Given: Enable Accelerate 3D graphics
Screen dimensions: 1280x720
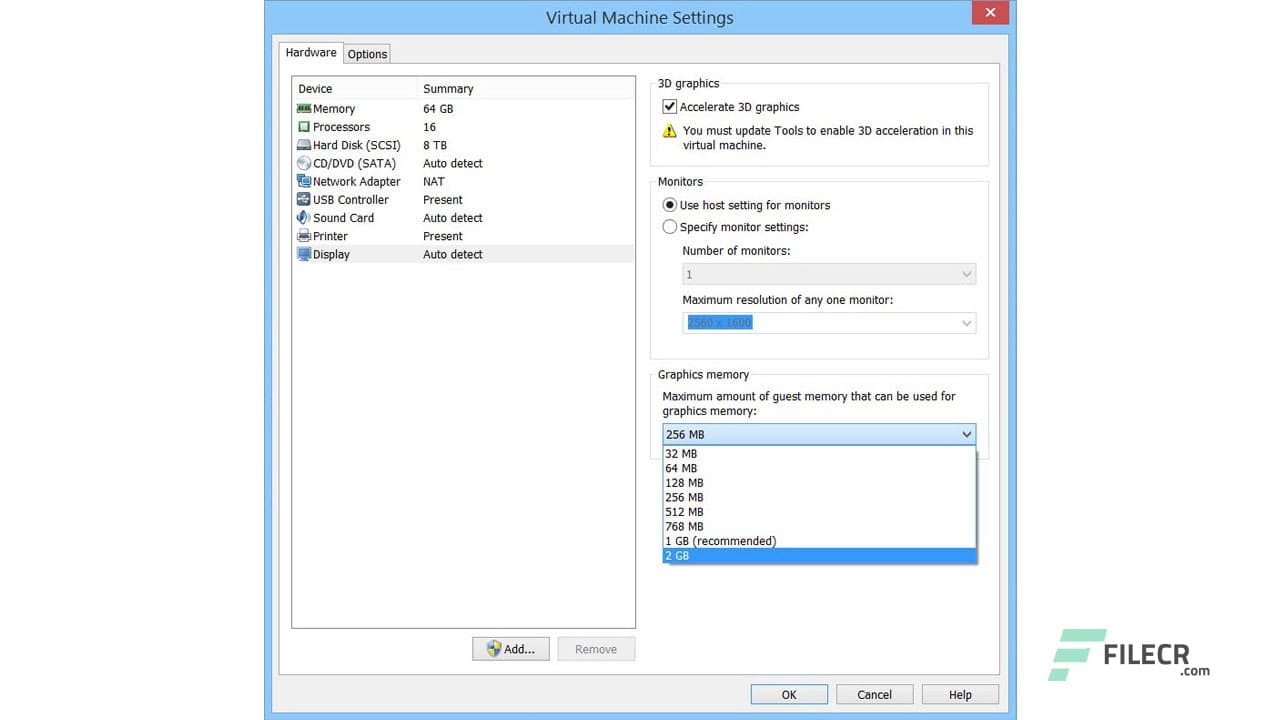Looking at the screenshot, I should pyautogui.click(x=669, y=107).
